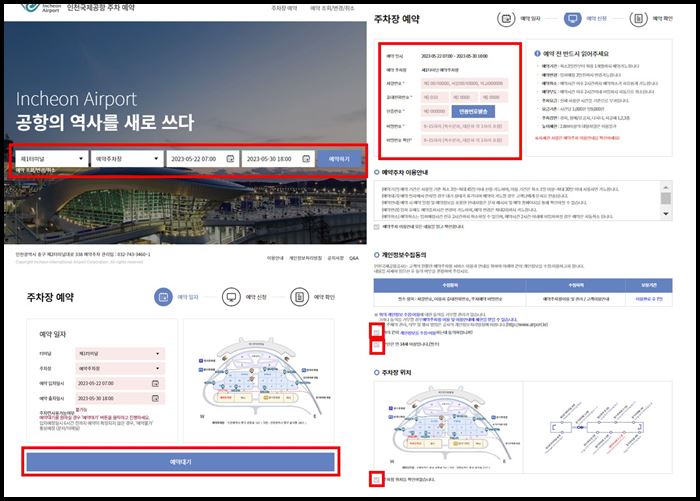This screenshot has height=501, width=700.
Task: Click the scroll up arrow in the 예약주차 이용안내 box
Action: pos(666,187)
